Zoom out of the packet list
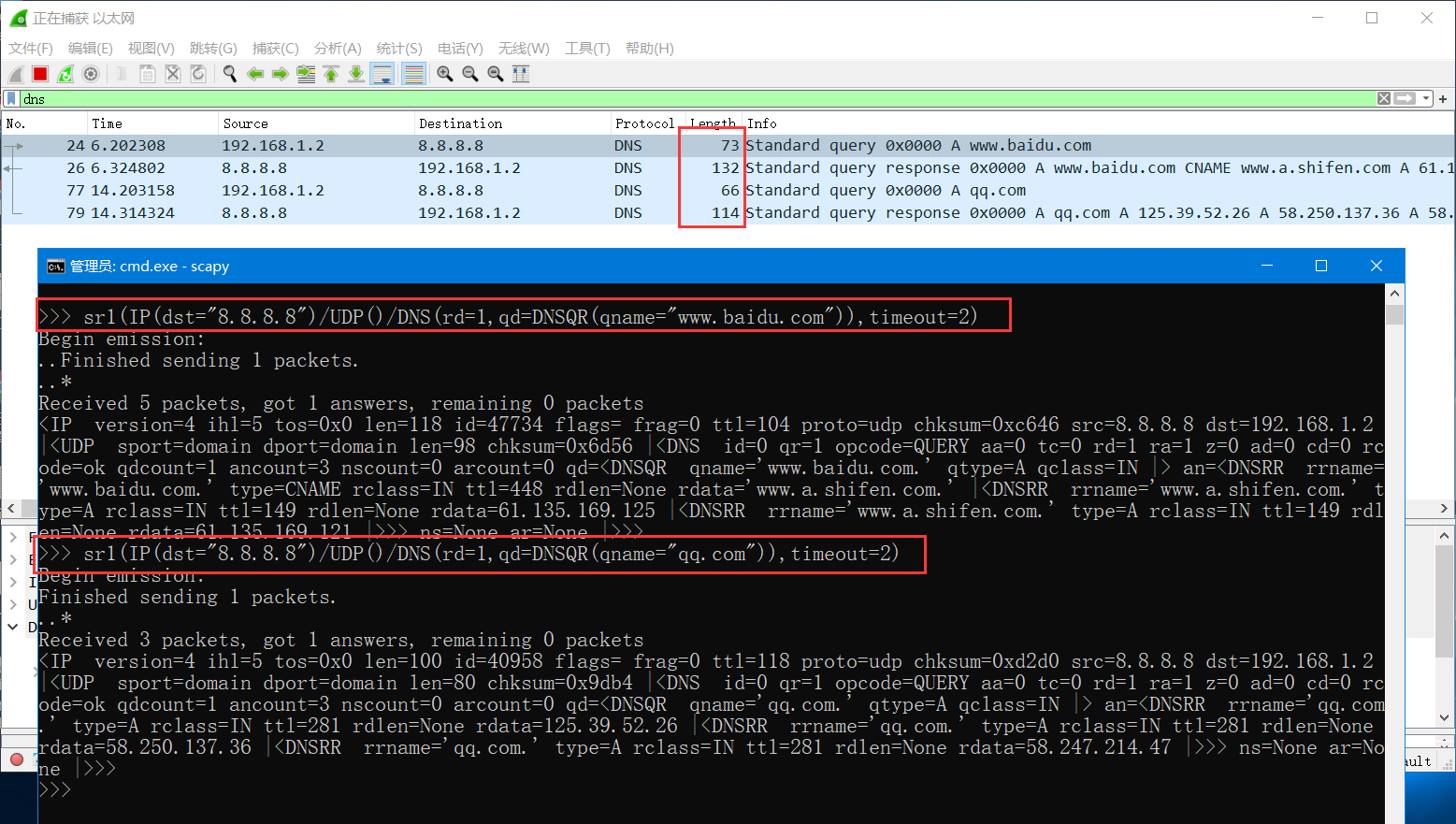The image size is (1456, 824). [x=469, y=74]
